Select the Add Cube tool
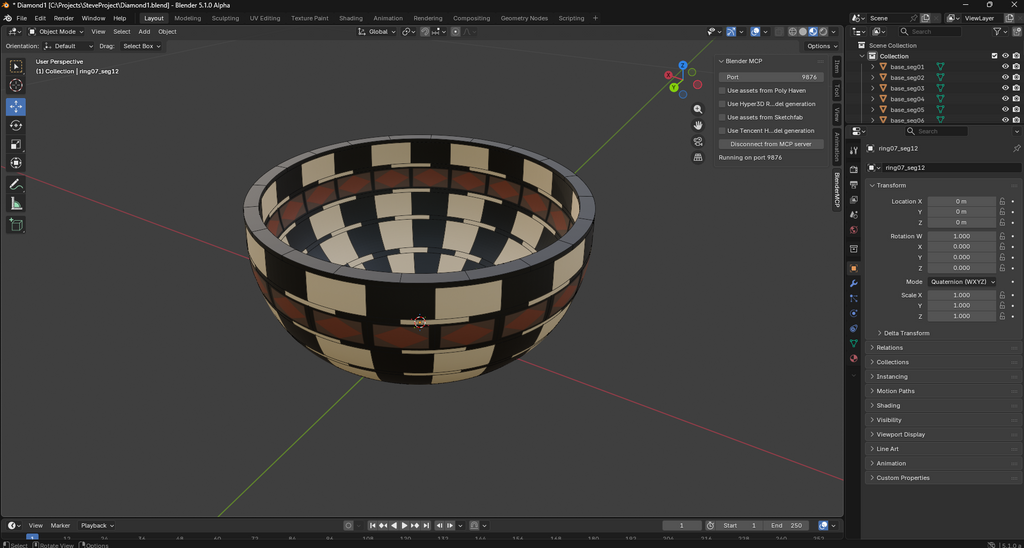This screenshot has height=548, width=1024. point(16,225)
